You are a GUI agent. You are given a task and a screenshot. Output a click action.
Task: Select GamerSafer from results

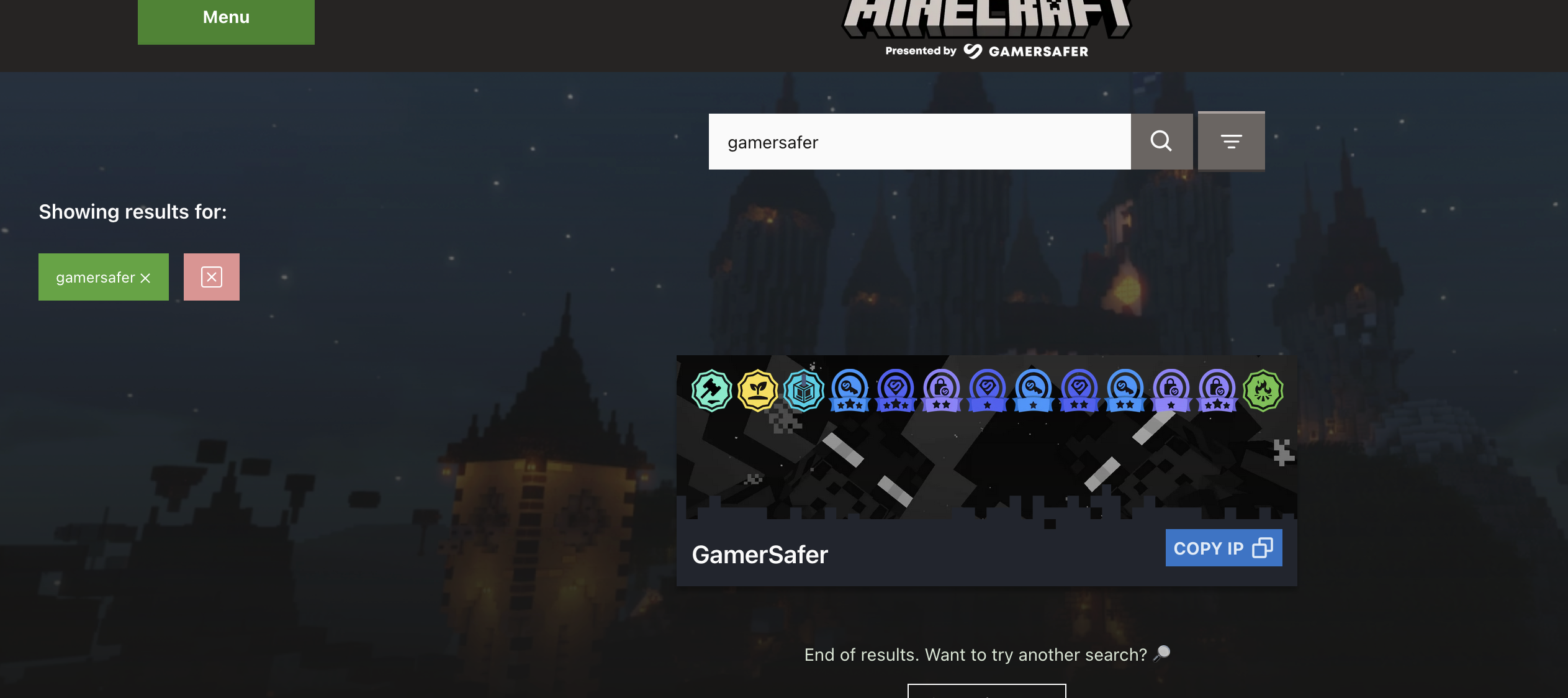click(x=760, y=553)
